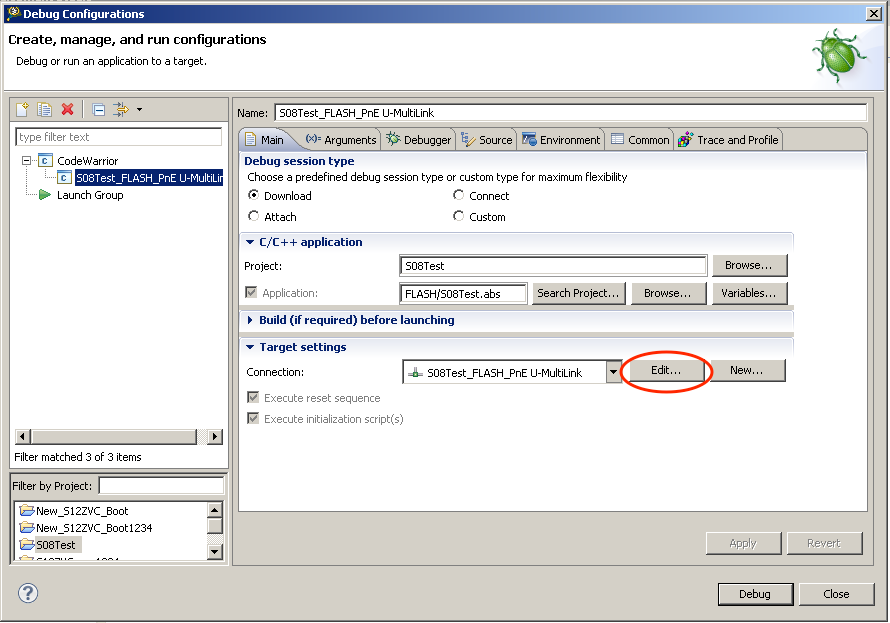Select the Launch Group tree item
The height and width of the screenshot is (623, 890).
click(89, 195)
